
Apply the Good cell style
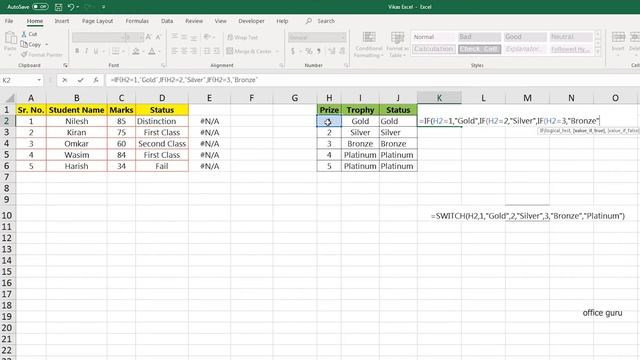click(525, 37)
